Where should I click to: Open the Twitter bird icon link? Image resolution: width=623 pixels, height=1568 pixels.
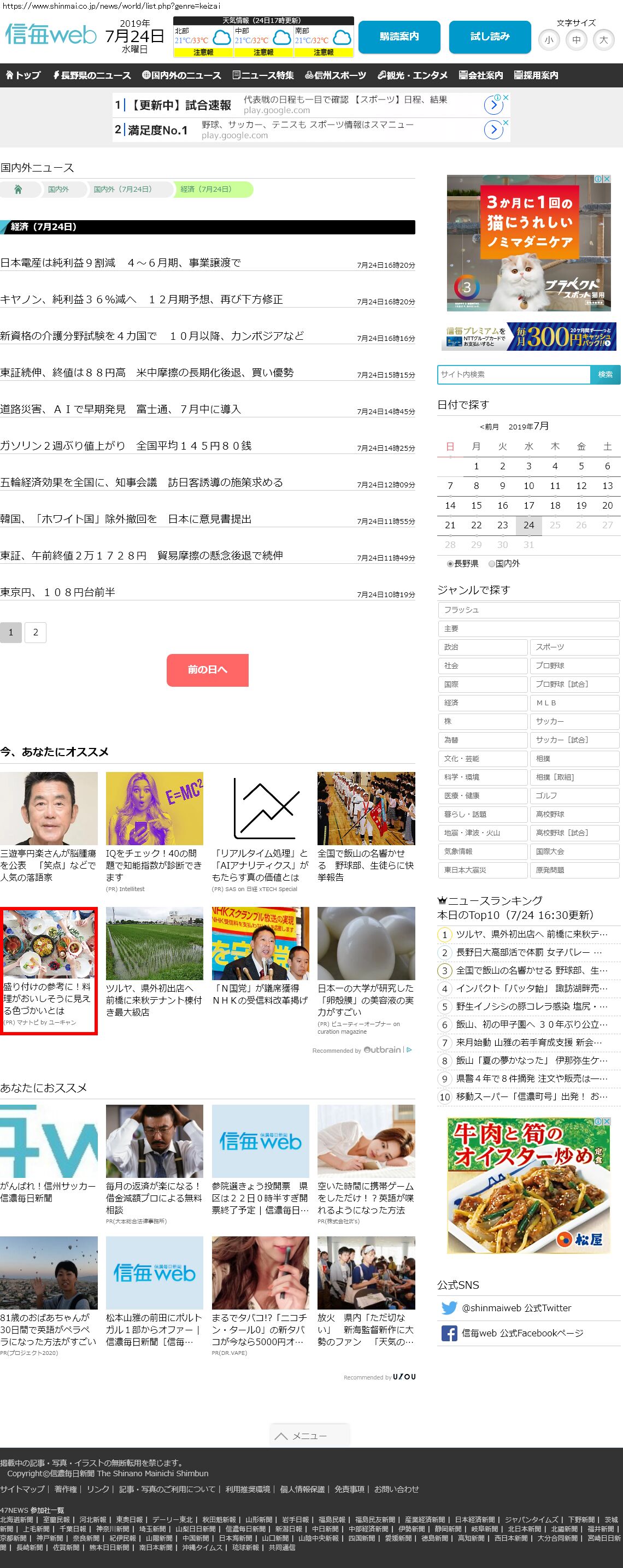[x=449, y=1308]
